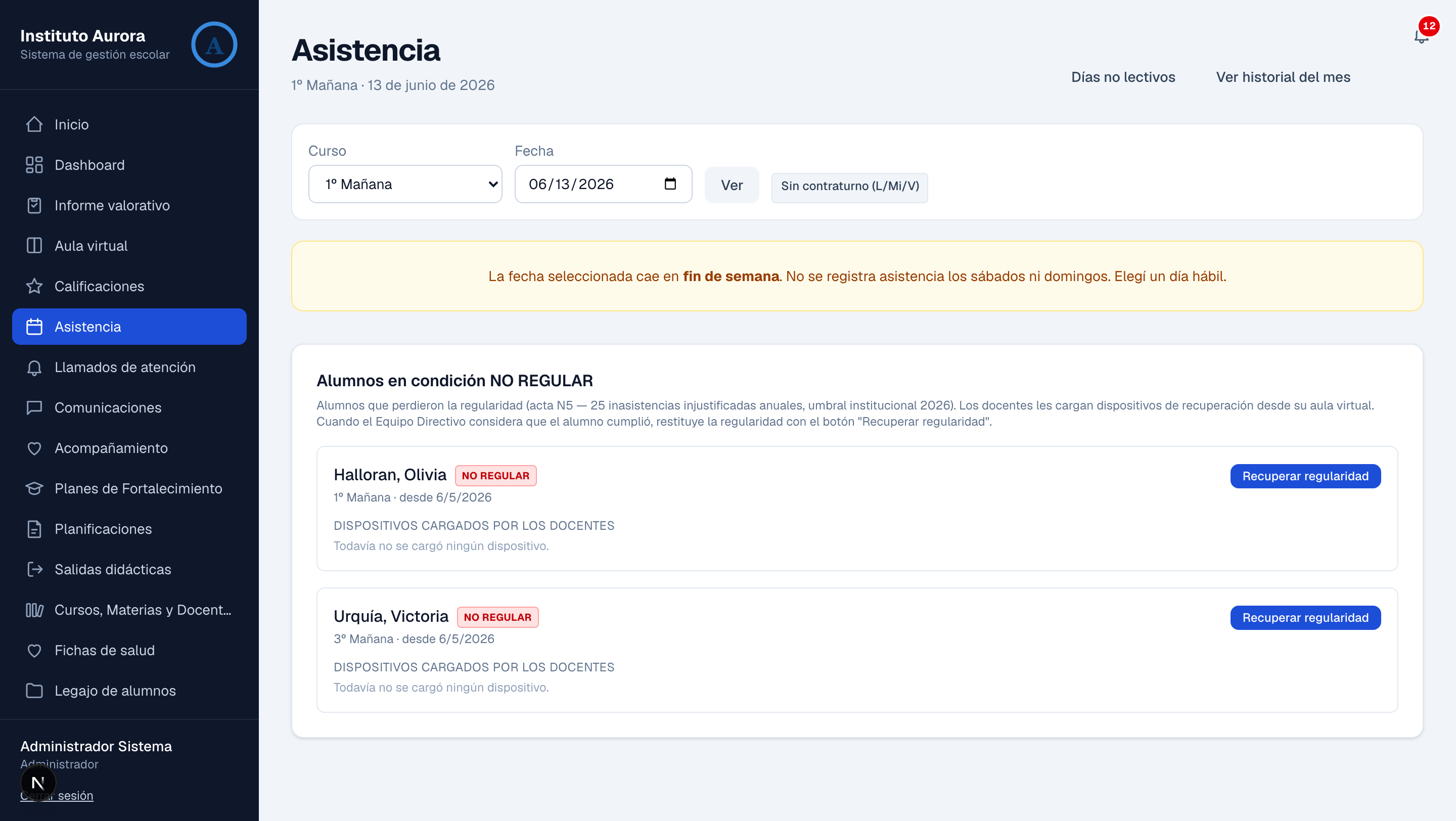Screen dimensions: 1456x821
Task: Click the Comunicaciones chat bubble icon
Action: (x=34, y=407)
